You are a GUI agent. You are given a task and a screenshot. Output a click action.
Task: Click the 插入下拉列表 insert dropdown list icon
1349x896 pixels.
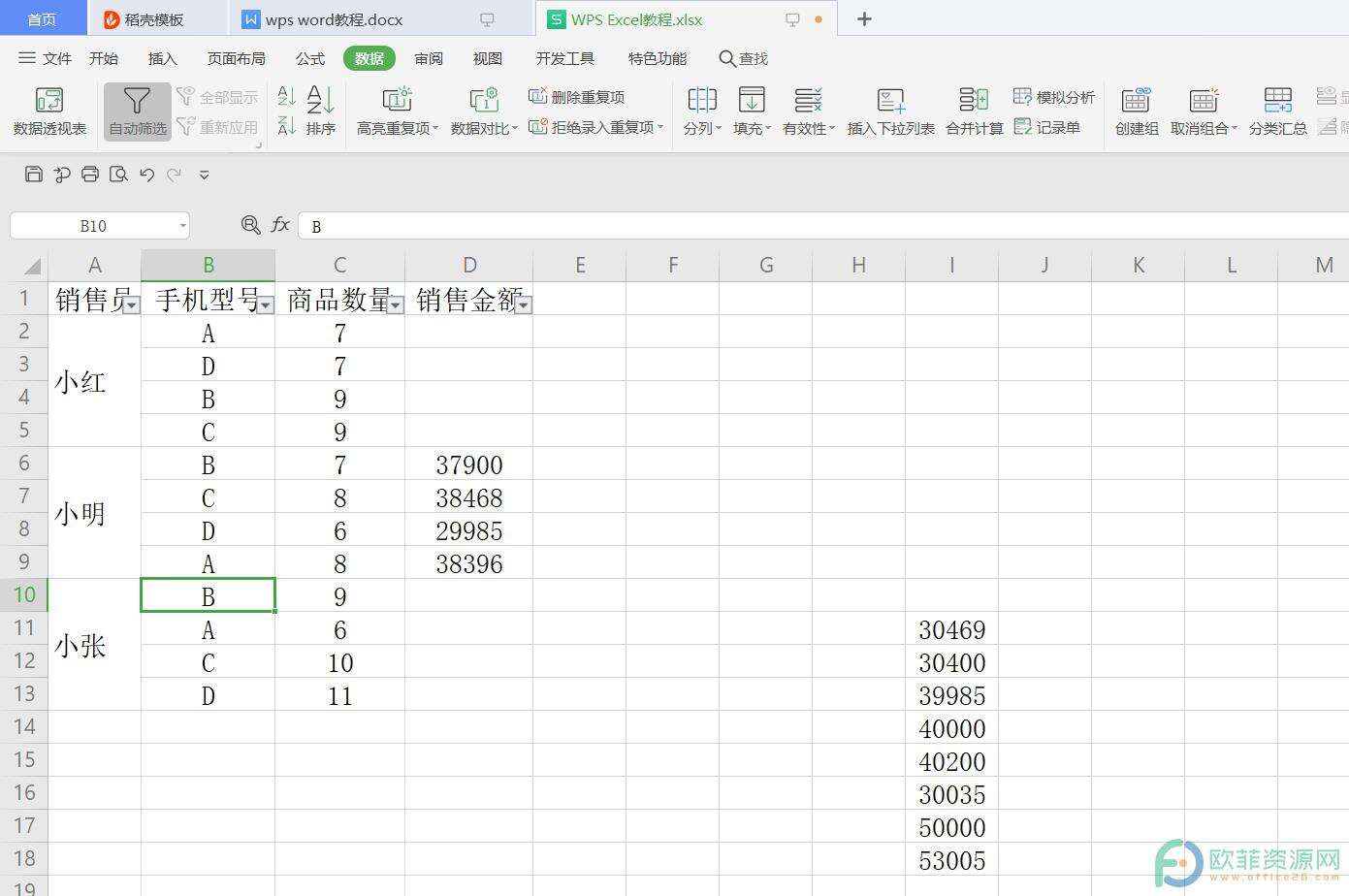point(890,100)
